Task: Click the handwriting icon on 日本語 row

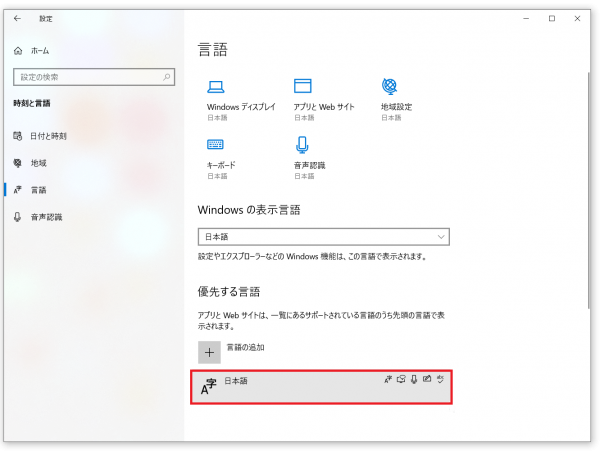Action: pyautogui.click(x=427, y=379)
